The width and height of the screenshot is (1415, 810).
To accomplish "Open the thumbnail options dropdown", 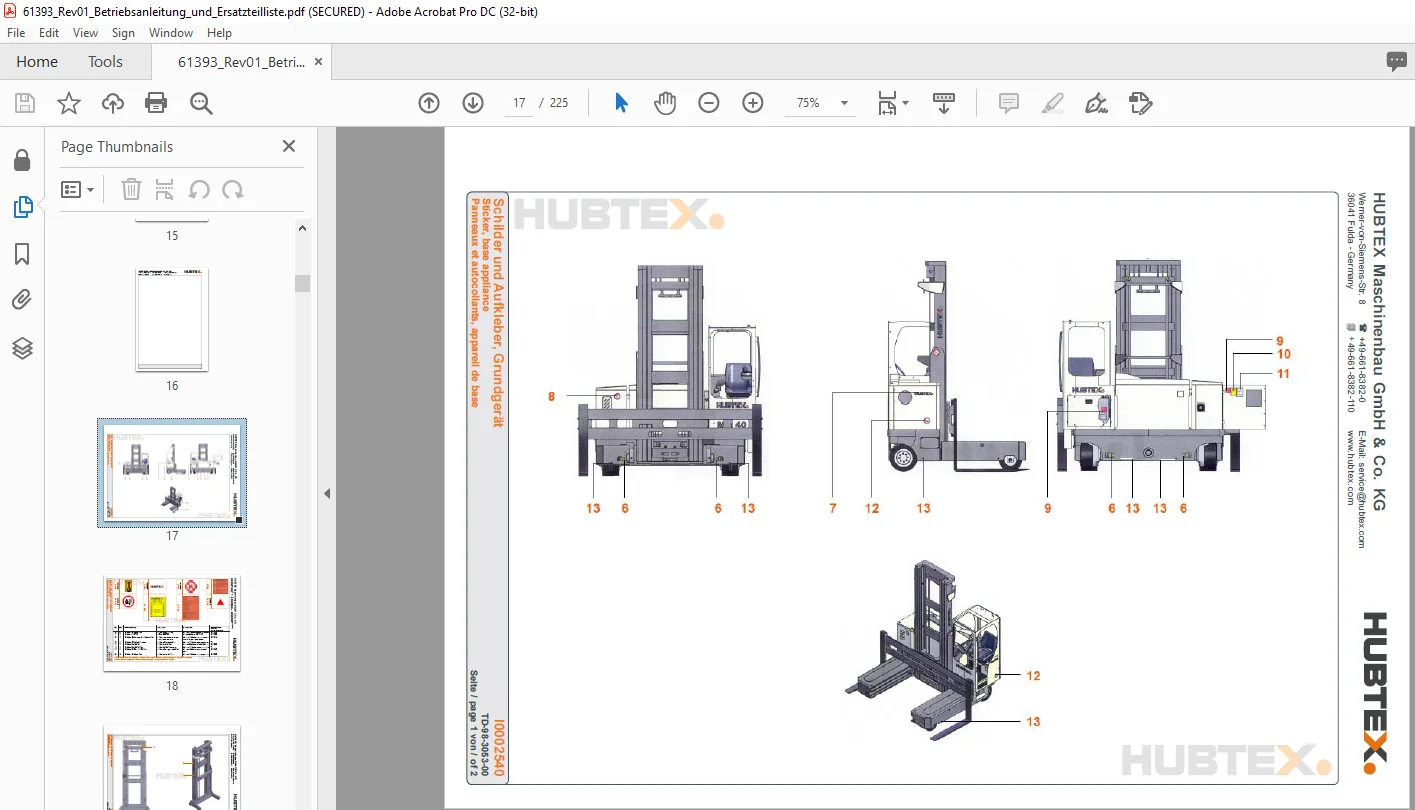I will tap(78, 189).
